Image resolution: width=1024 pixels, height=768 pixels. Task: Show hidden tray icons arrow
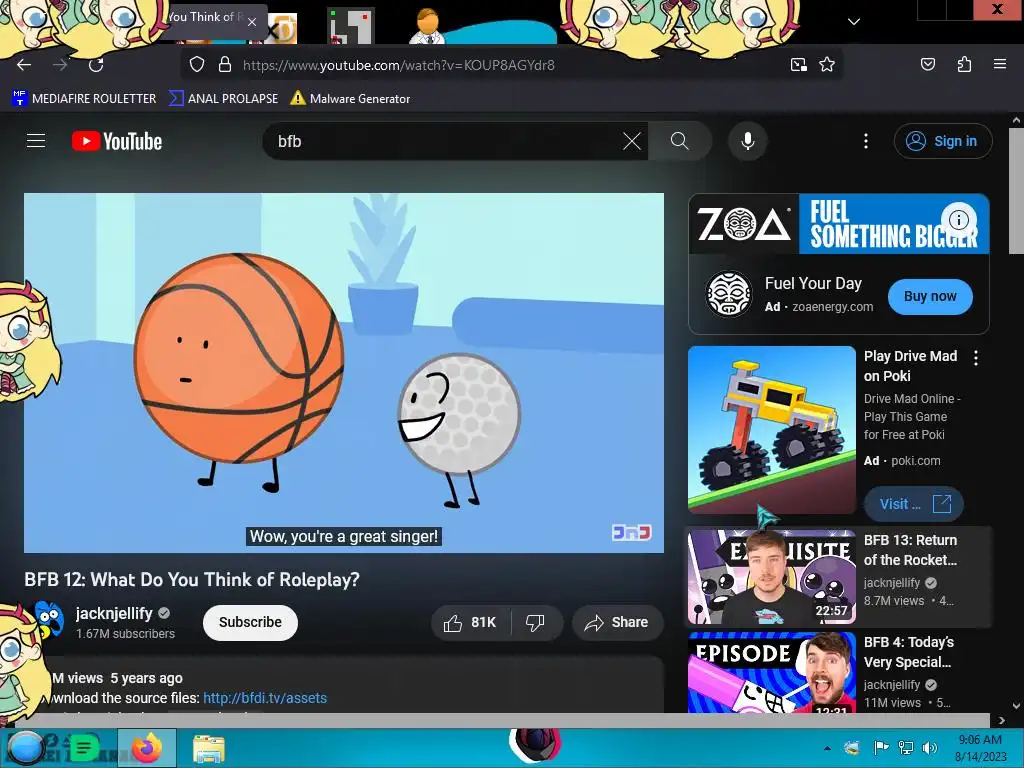(827, 748)
